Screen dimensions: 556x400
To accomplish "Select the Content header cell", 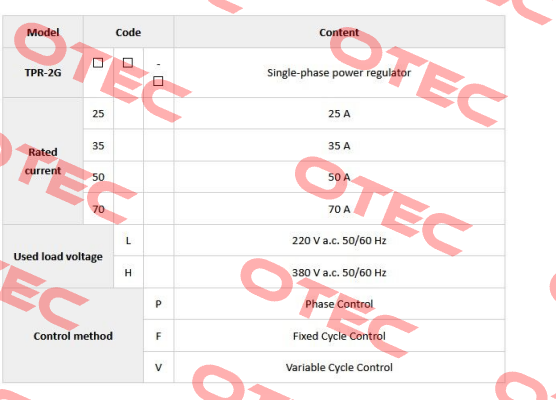I will [x=339, y=32].
